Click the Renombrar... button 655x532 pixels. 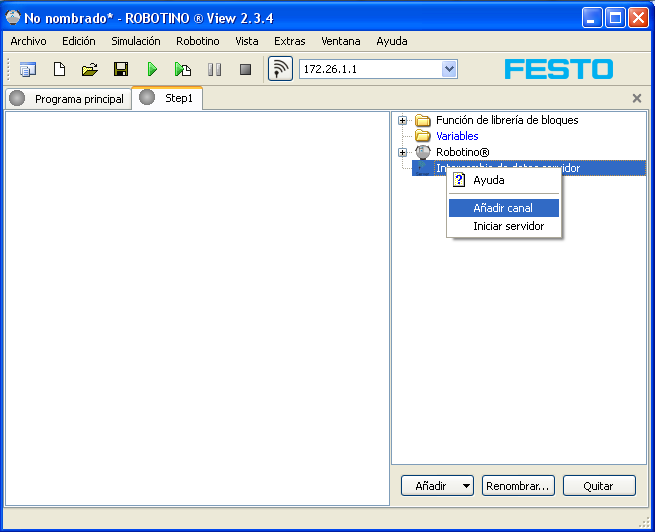click(x=518, y=486)
